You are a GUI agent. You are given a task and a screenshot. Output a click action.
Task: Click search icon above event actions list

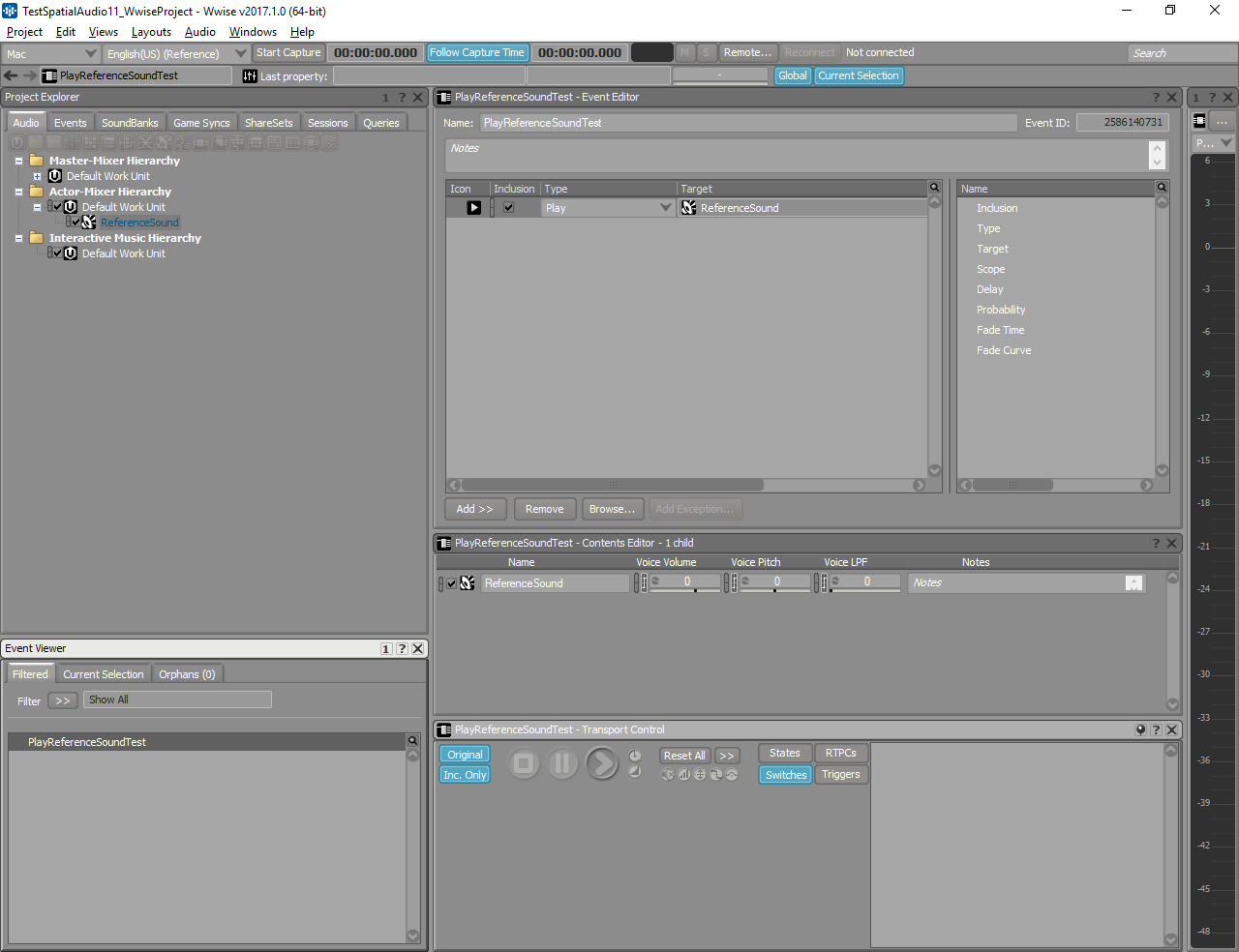click(934, 188)
